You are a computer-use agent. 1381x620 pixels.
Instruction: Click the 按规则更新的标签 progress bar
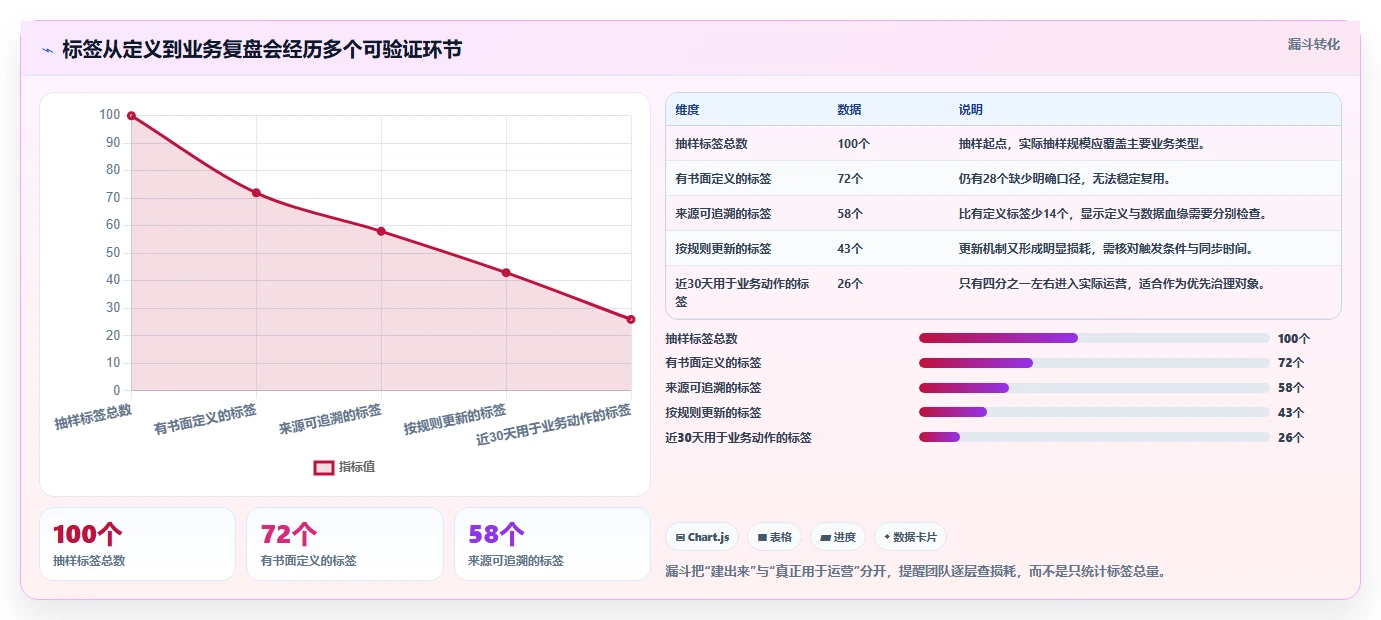1094,412
